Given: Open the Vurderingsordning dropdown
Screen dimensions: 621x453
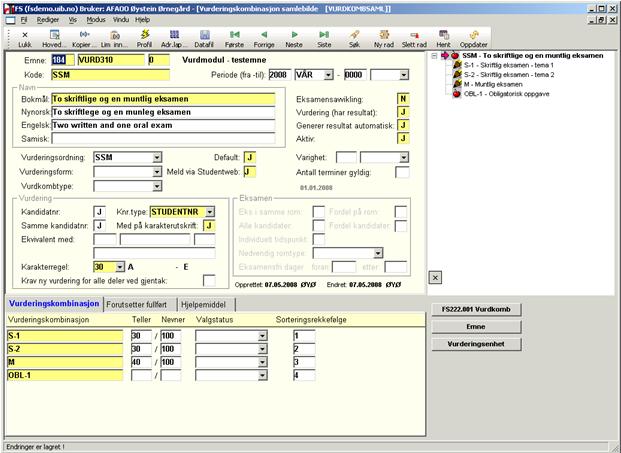Looking at the screenshot, I should [157, 157].
